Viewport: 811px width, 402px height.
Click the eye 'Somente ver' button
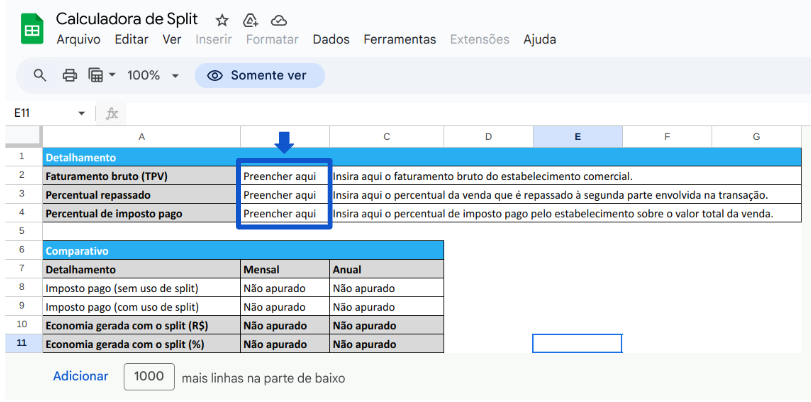pyautogui.click(x=260, y=76)
